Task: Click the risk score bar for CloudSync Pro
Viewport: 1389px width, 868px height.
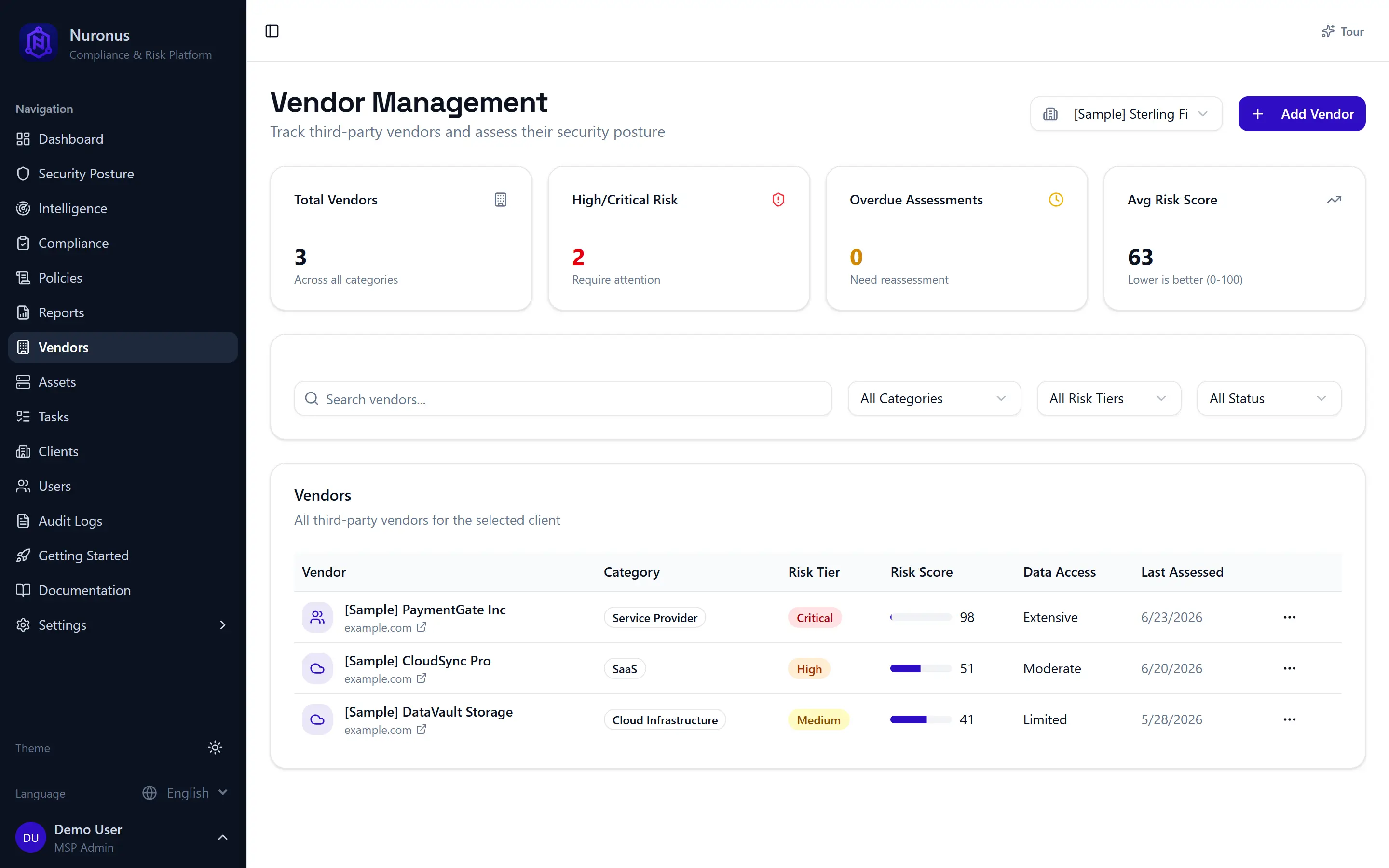Action: (x=921, y=668)
